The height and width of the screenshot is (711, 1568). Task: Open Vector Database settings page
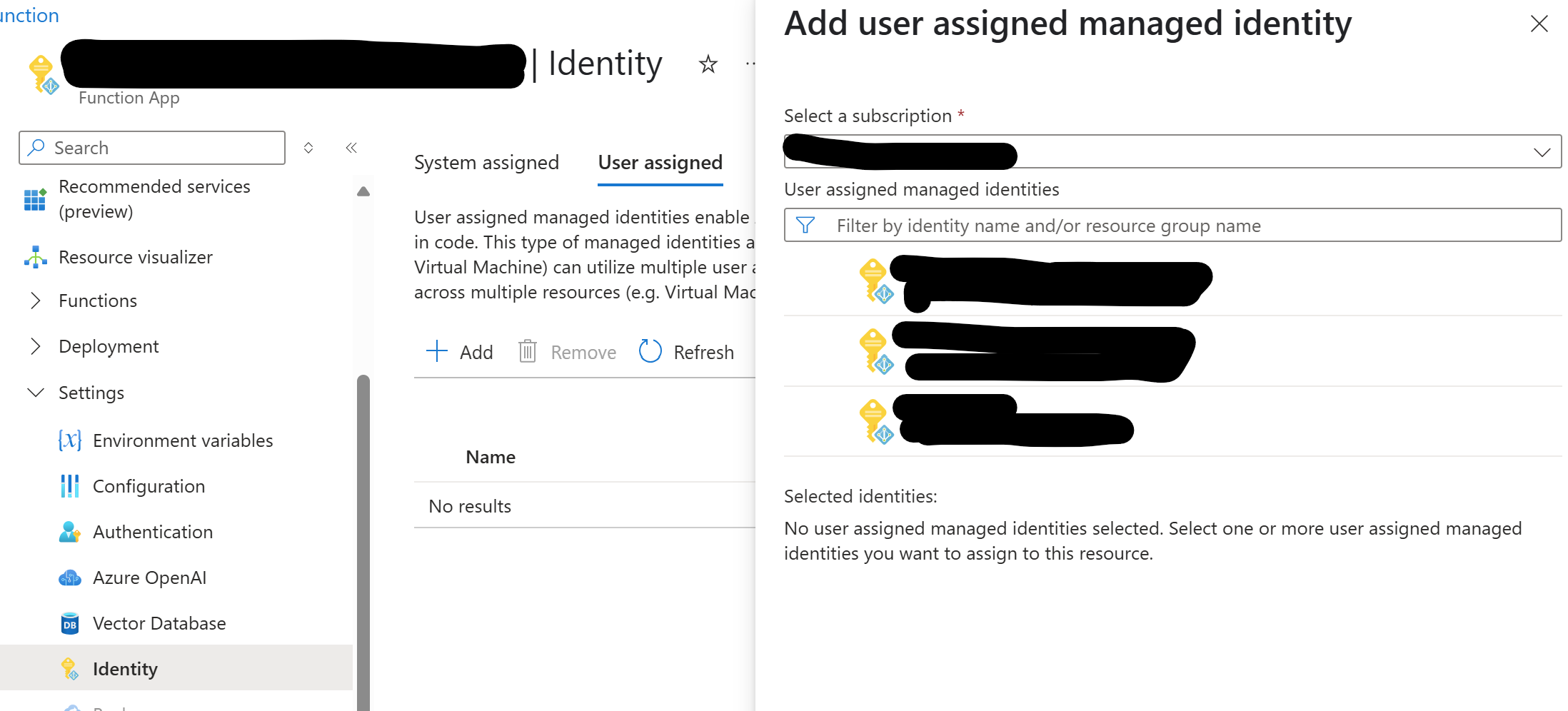pos(159,623)
